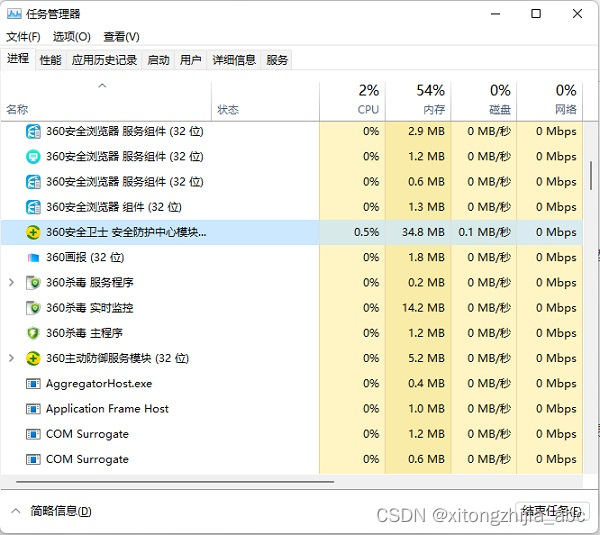Click icon of COM Surrogate row (1.2 MB)
Screen dimensions: 600x535
click(33, 434)
